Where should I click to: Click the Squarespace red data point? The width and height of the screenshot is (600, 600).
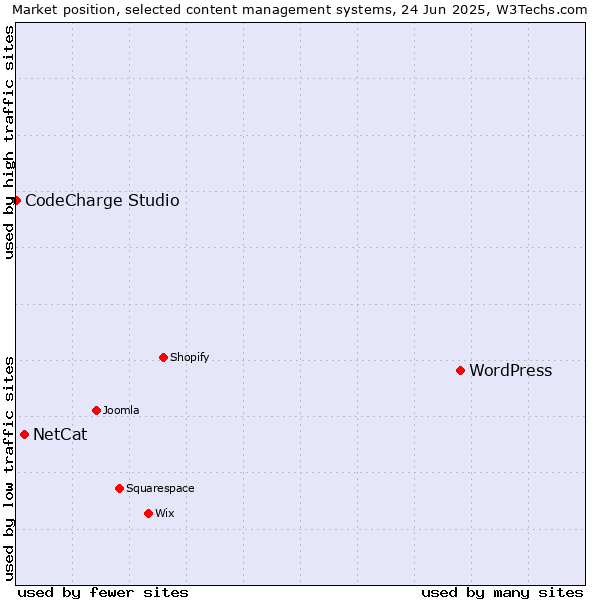coord(119,489)
